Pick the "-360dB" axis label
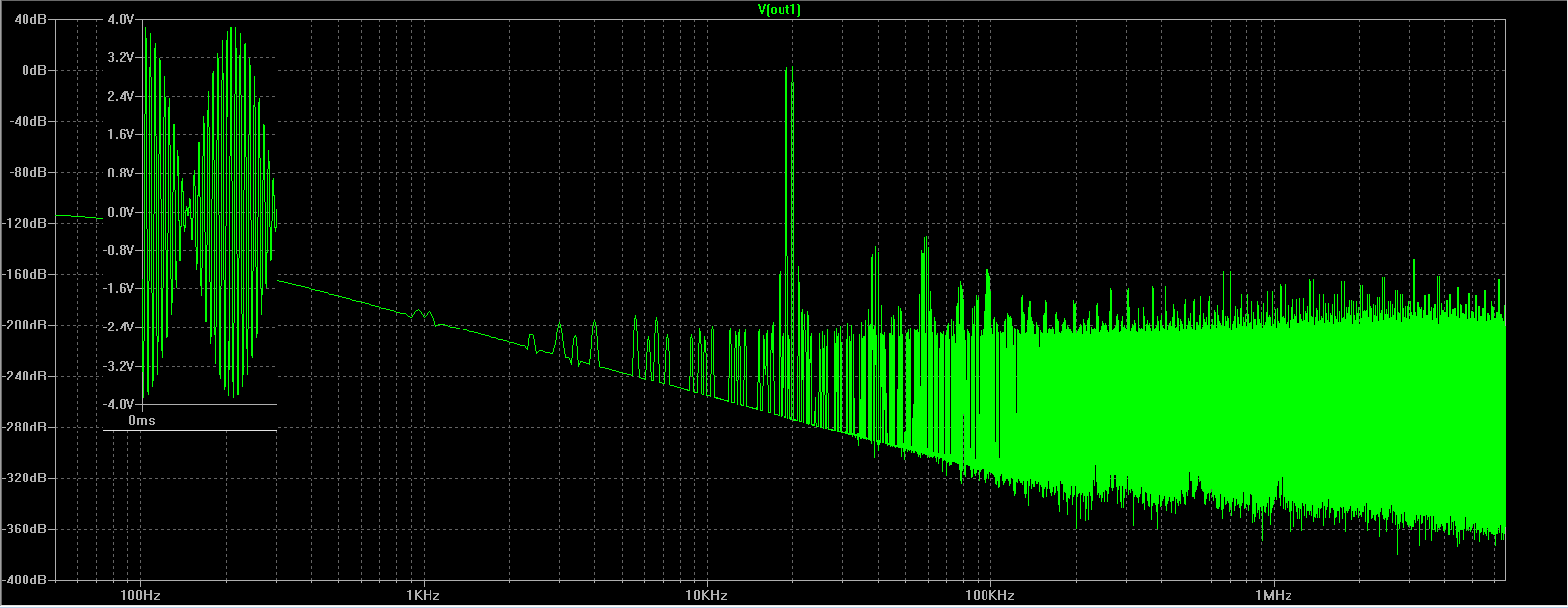 point(26,530)
